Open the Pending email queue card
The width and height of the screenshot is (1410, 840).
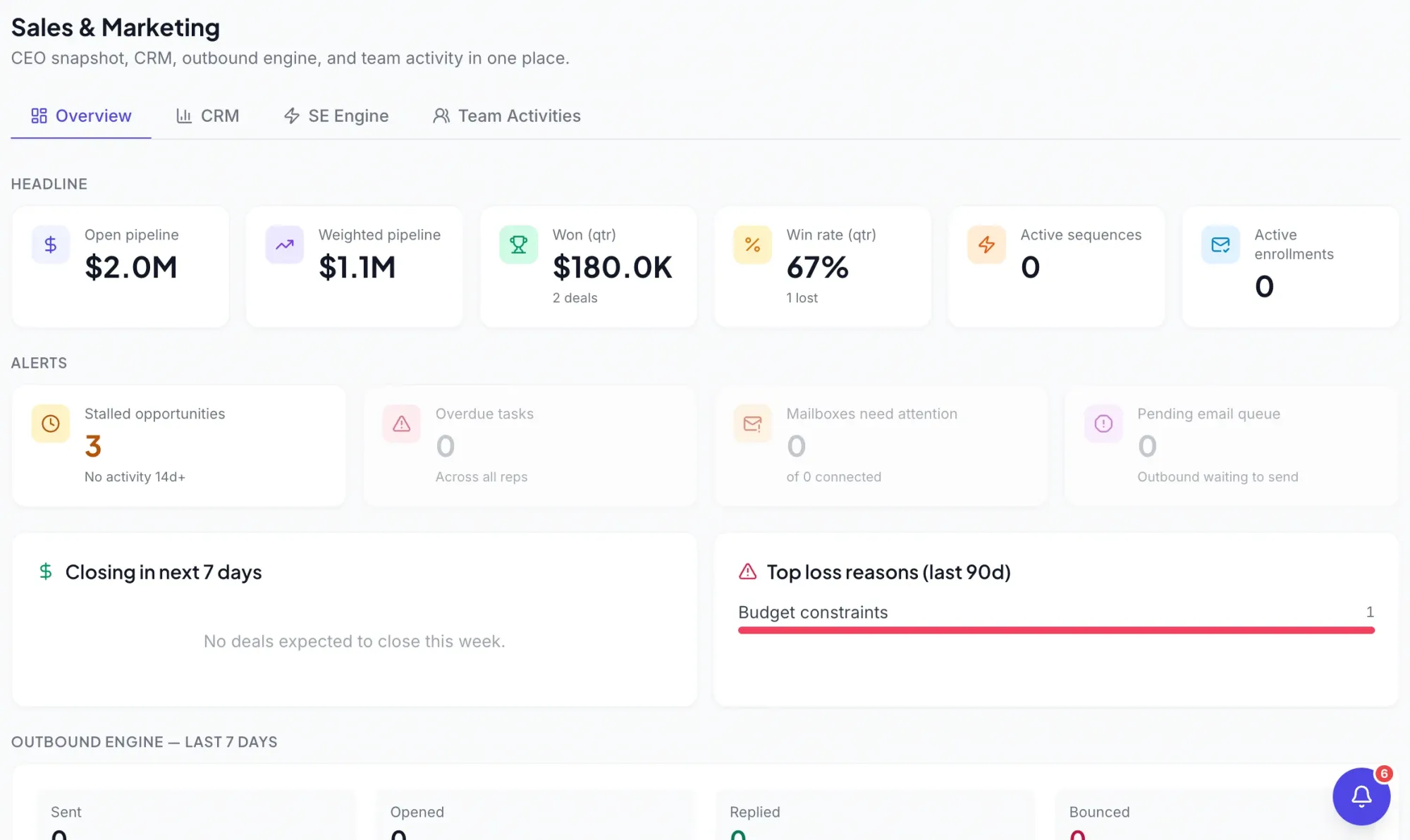click(x=1232, y=445)
